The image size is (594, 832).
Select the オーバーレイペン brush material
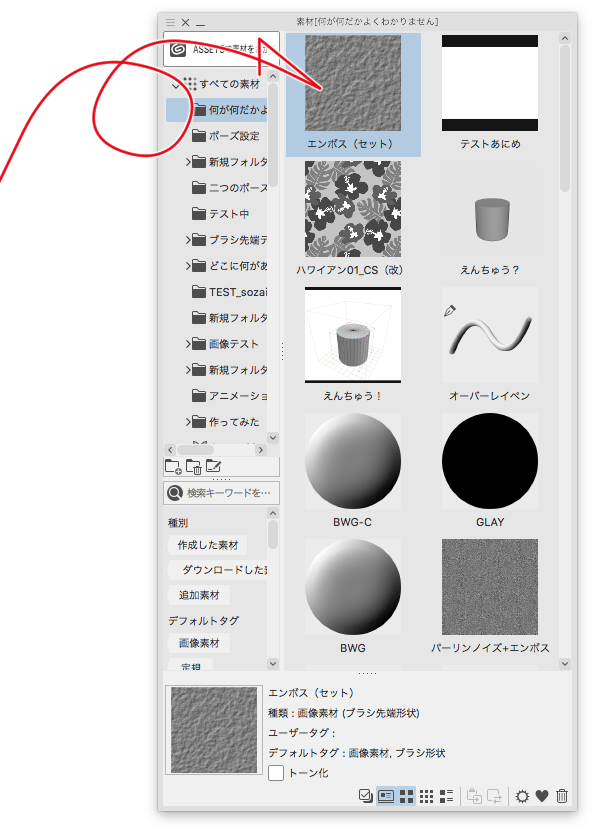coord(490,335)
